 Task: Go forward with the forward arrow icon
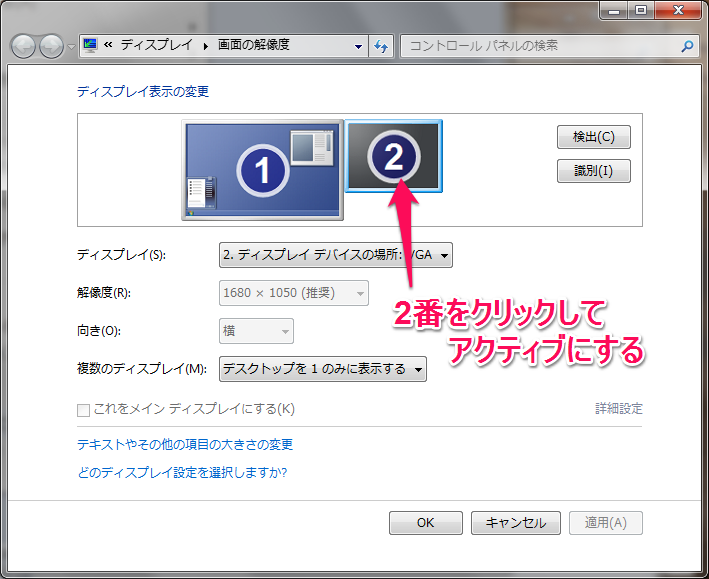click(x=51, y=46)
